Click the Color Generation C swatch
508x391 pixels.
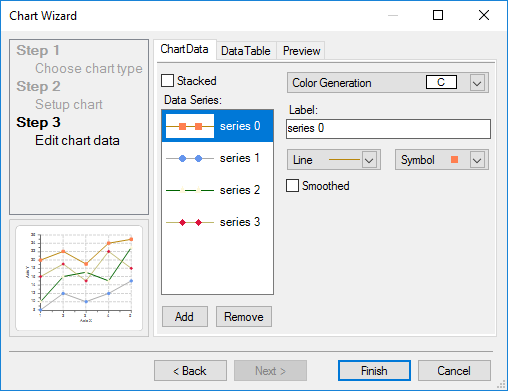point(441,82)
